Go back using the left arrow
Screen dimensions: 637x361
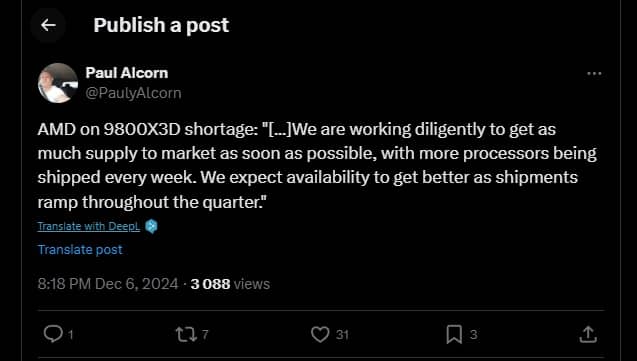(x=48, y=25)
